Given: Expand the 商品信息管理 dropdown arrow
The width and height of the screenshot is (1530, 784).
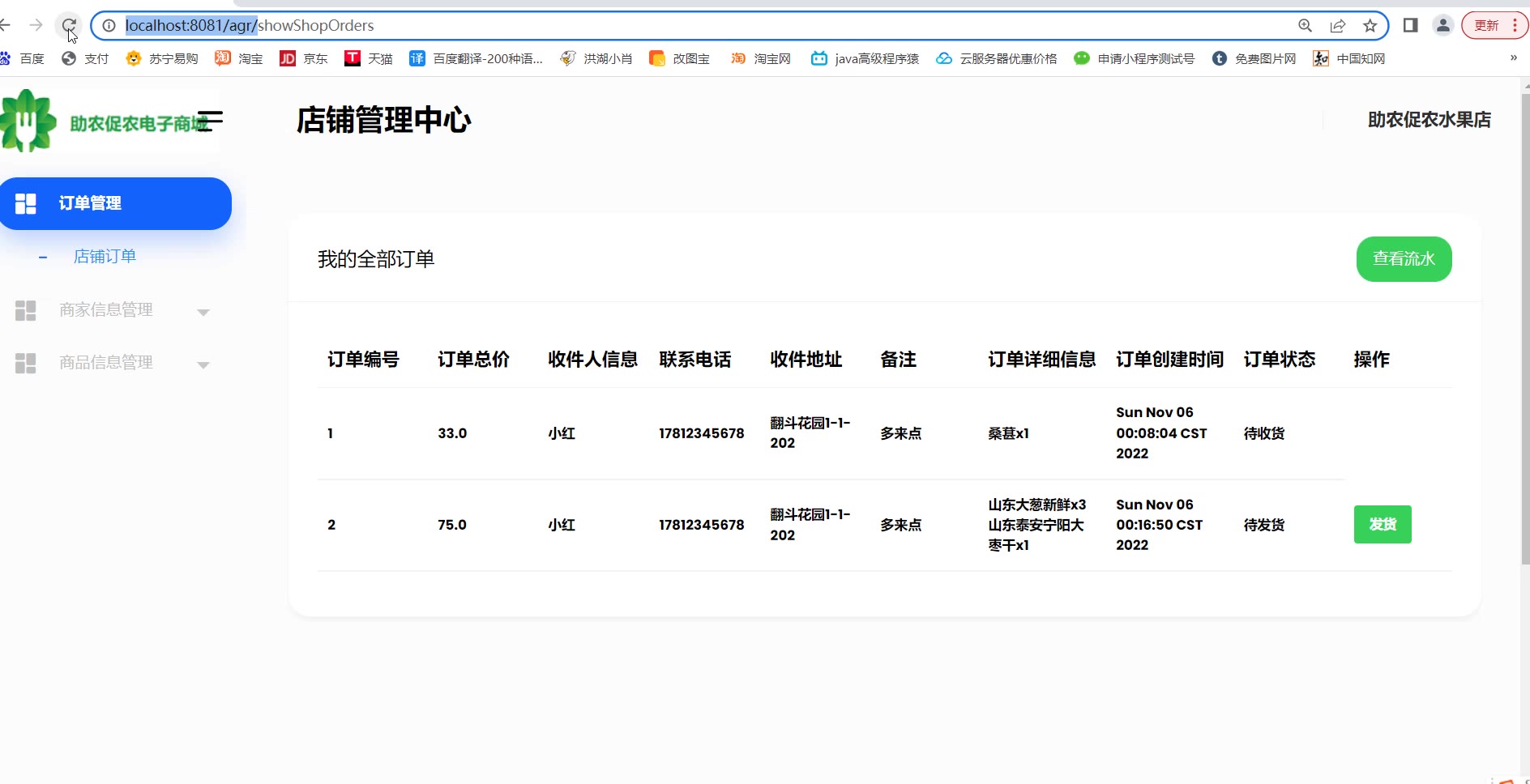Looking at the screenshot, I should [203, 364].
